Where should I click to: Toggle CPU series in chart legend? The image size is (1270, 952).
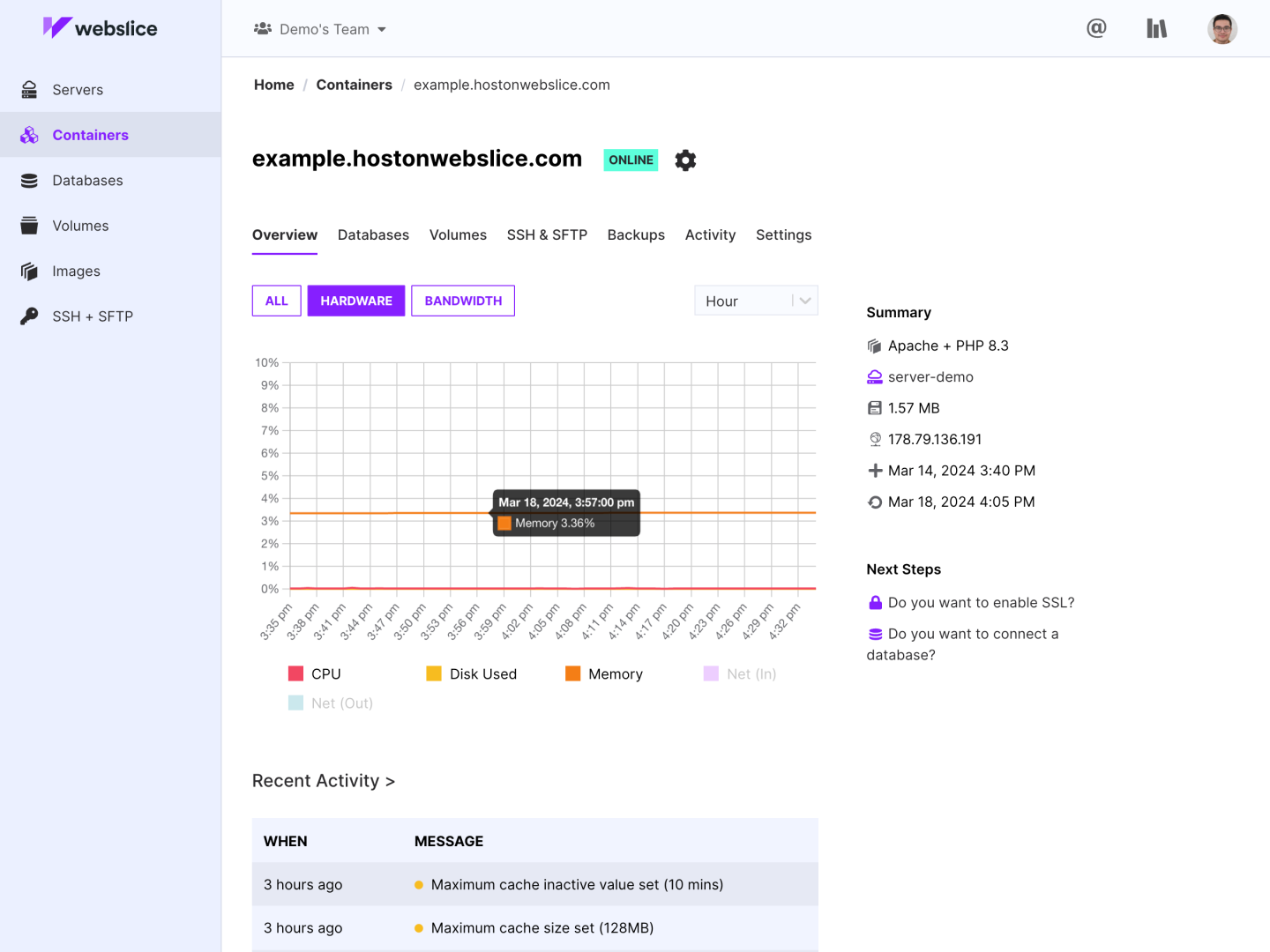[315, 674]
